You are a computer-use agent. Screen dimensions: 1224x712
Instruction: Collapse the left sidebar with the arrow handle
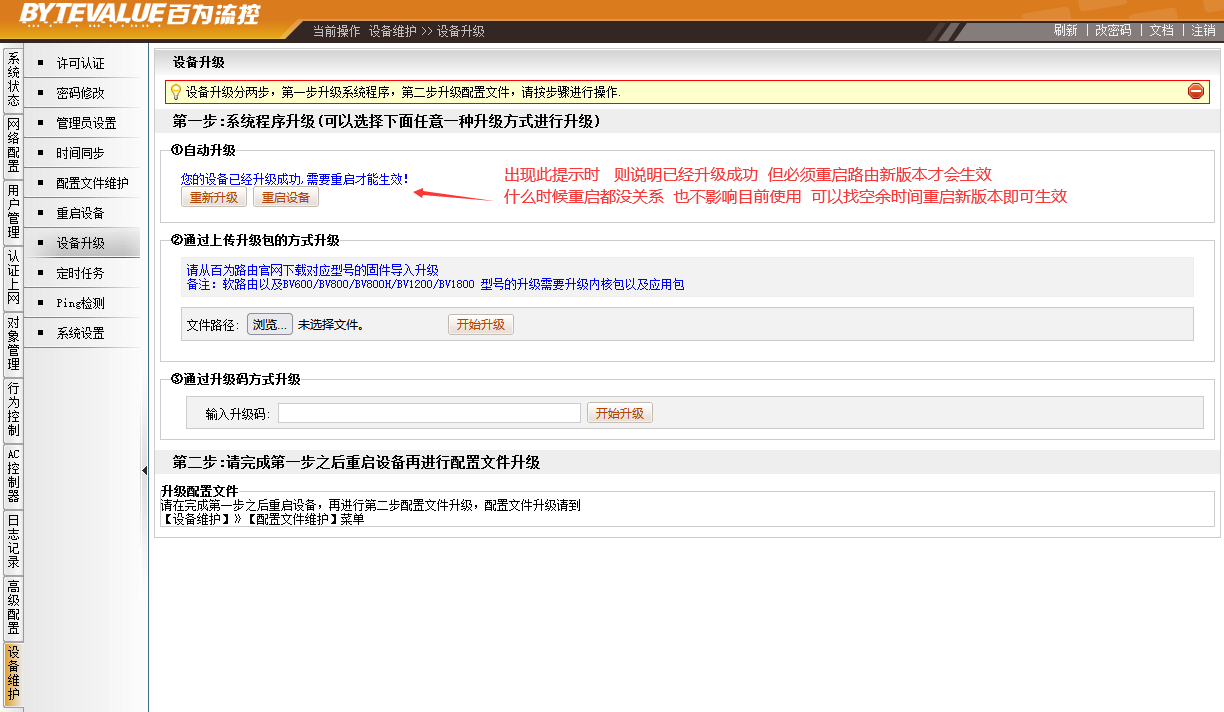click(x=144, y=470)
